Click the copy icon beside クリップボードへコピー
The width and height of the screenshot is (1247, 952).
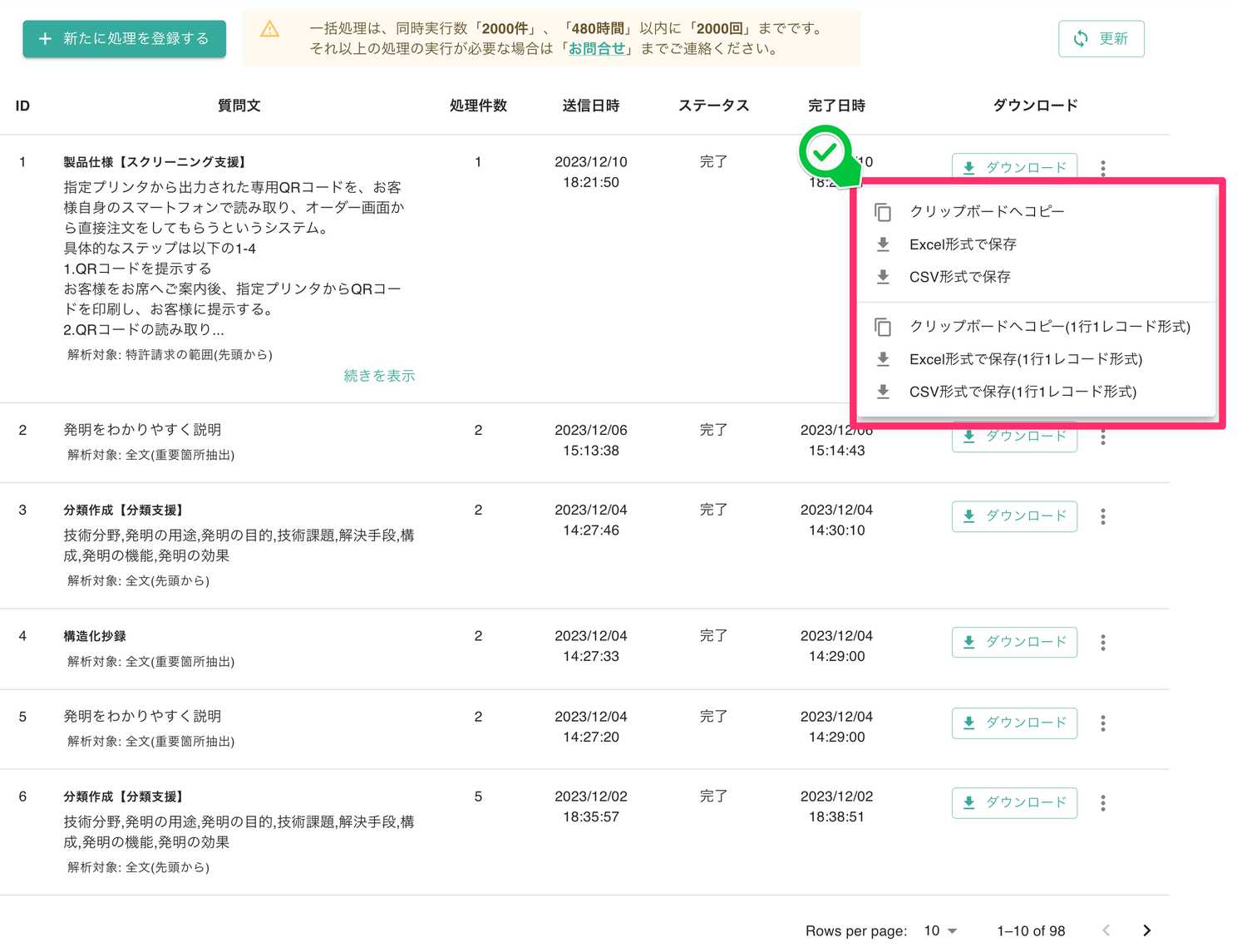pyautogui.click(x=883, y=212)
